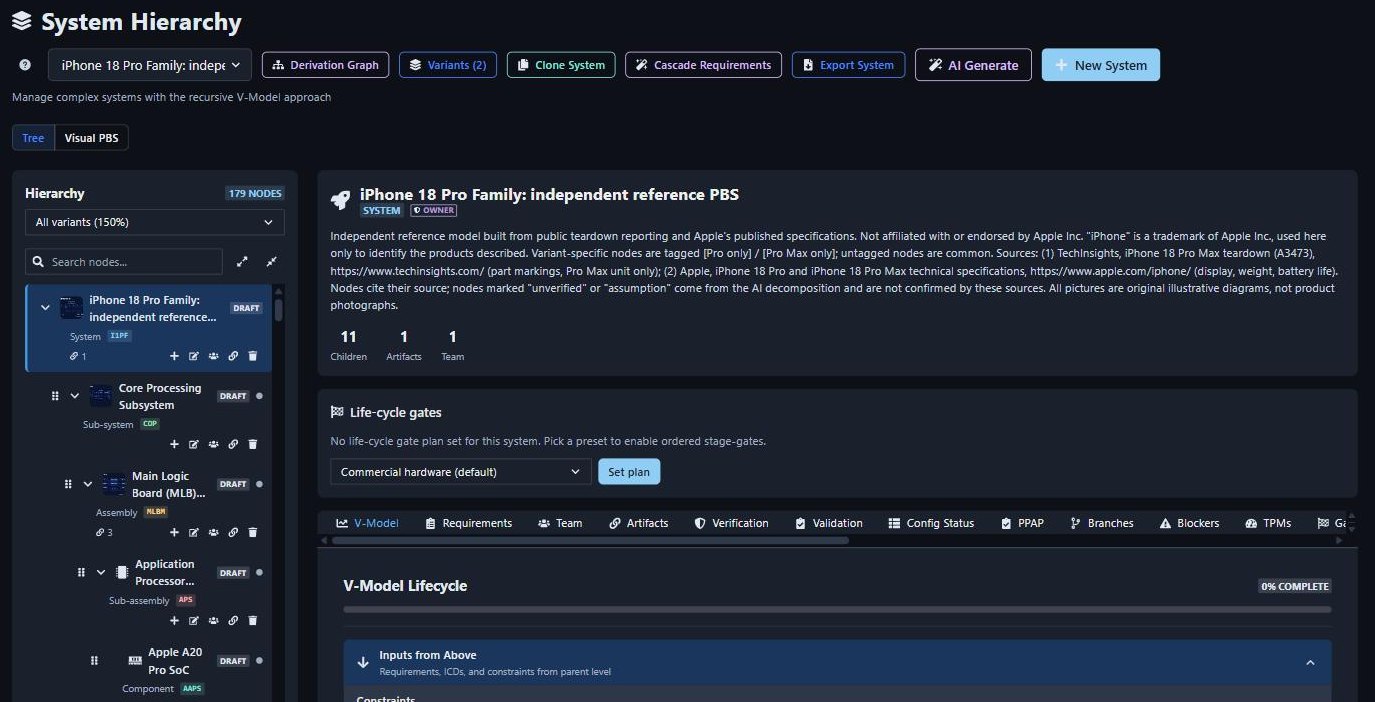Viewport: 1375px width, 702px height.
Task: Switch to the Visual PBS view
Action: click(91, 138)
